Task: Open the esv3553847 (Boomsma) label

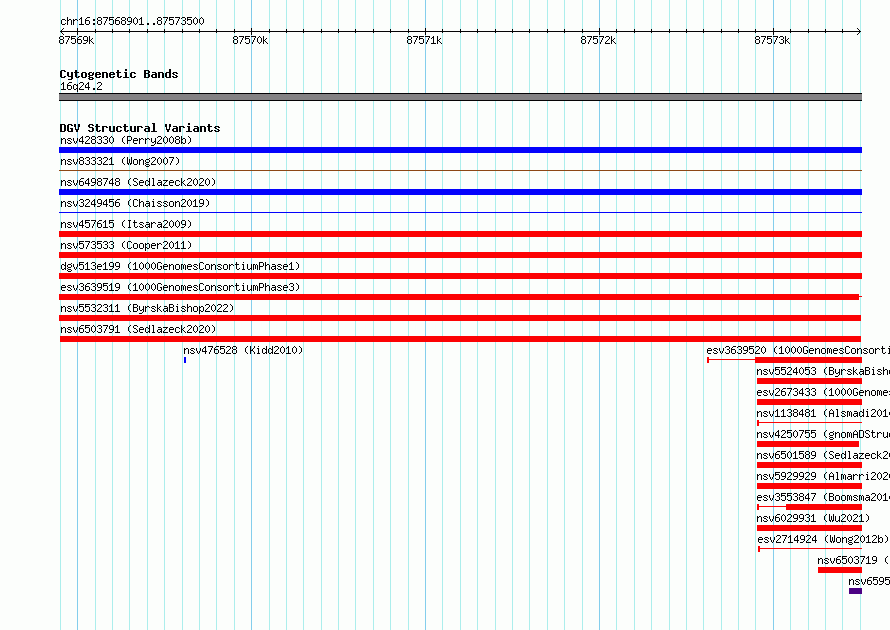Action: tap(823, 497)
